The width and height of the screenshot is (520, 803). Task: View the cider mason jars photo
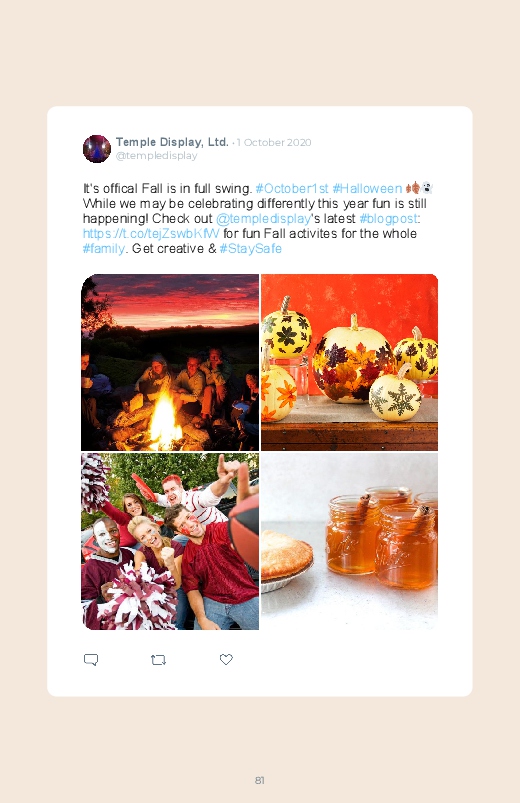click(349, 541)
